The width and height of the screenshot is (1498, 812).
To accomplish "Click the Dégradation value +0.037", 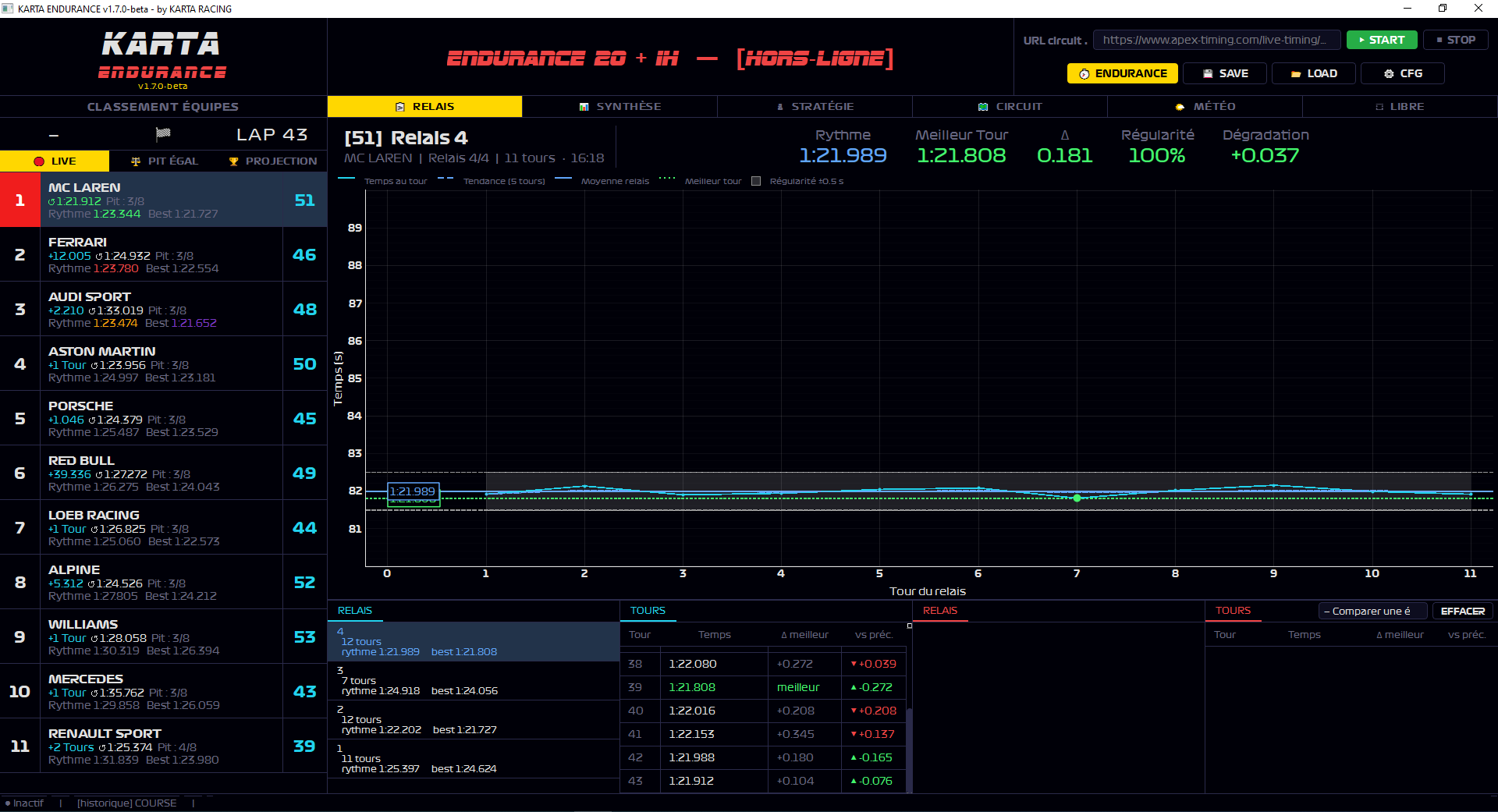I will (1265, 156).
